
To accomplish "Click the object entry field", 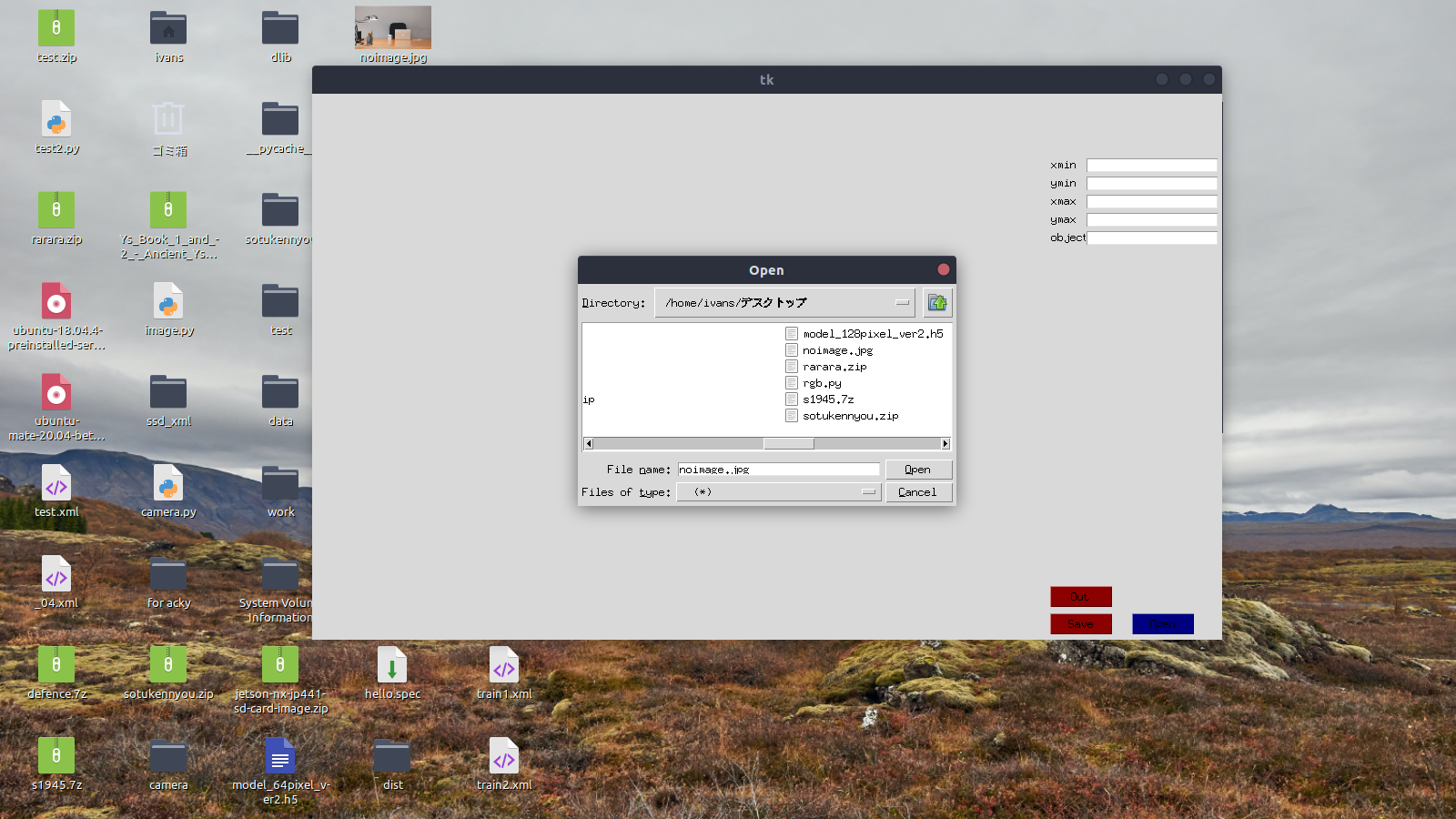I will tap(1151, 238).
